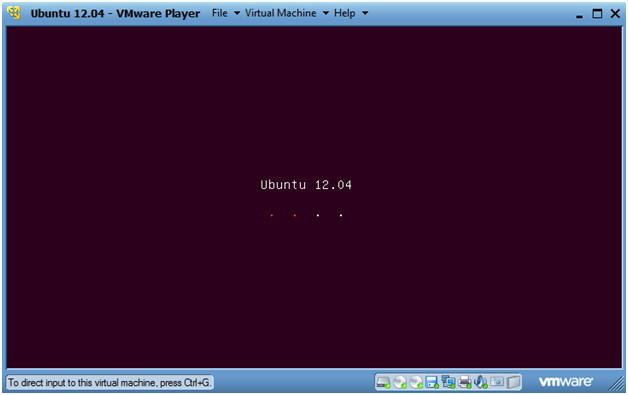This screenshot has width=628, height=395.
Task: Click the printer device icon
Action: pyautogui.click(x=465, y=383)
